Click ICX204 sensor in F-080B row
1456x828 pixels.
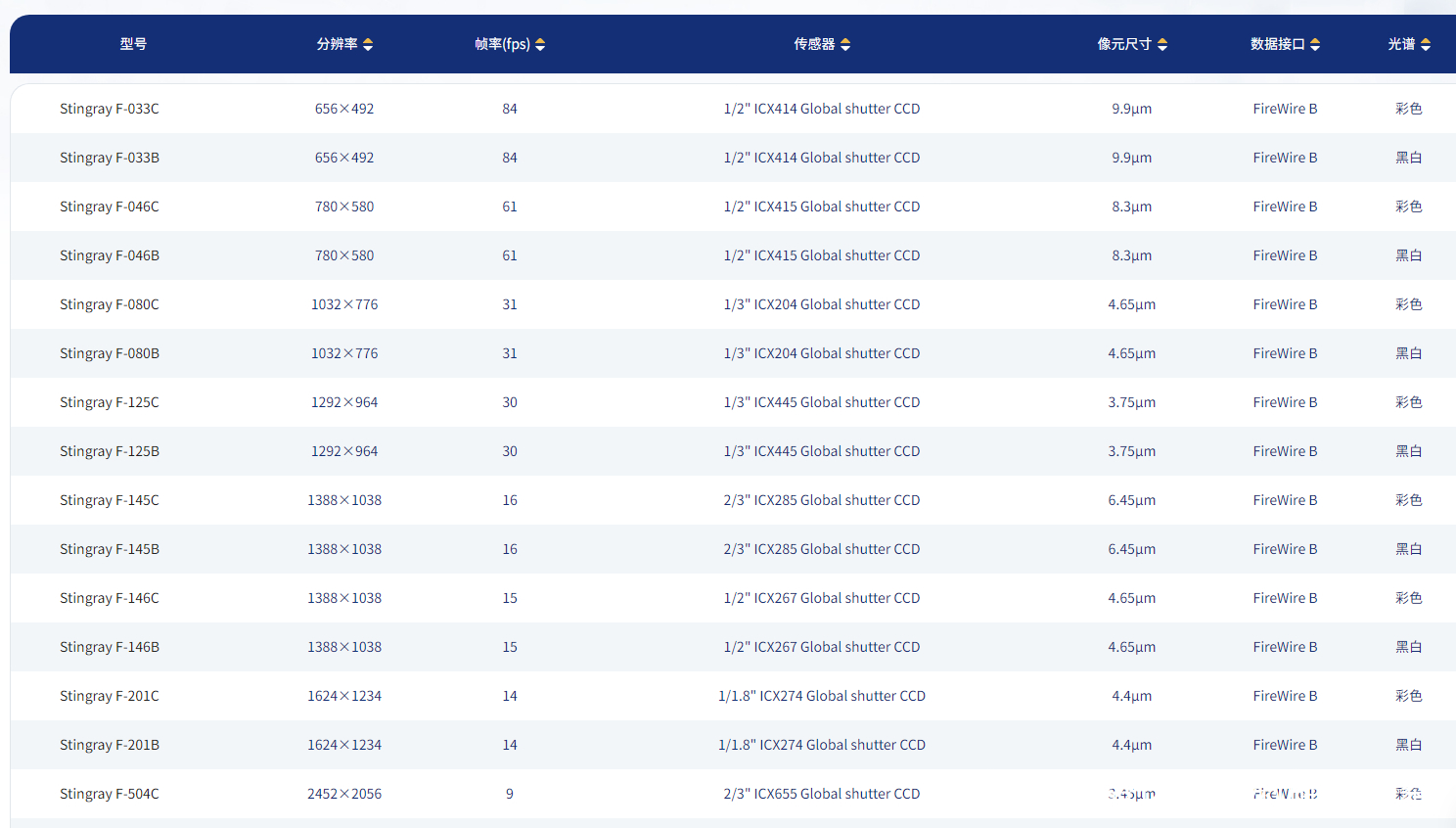coord(822,353)
